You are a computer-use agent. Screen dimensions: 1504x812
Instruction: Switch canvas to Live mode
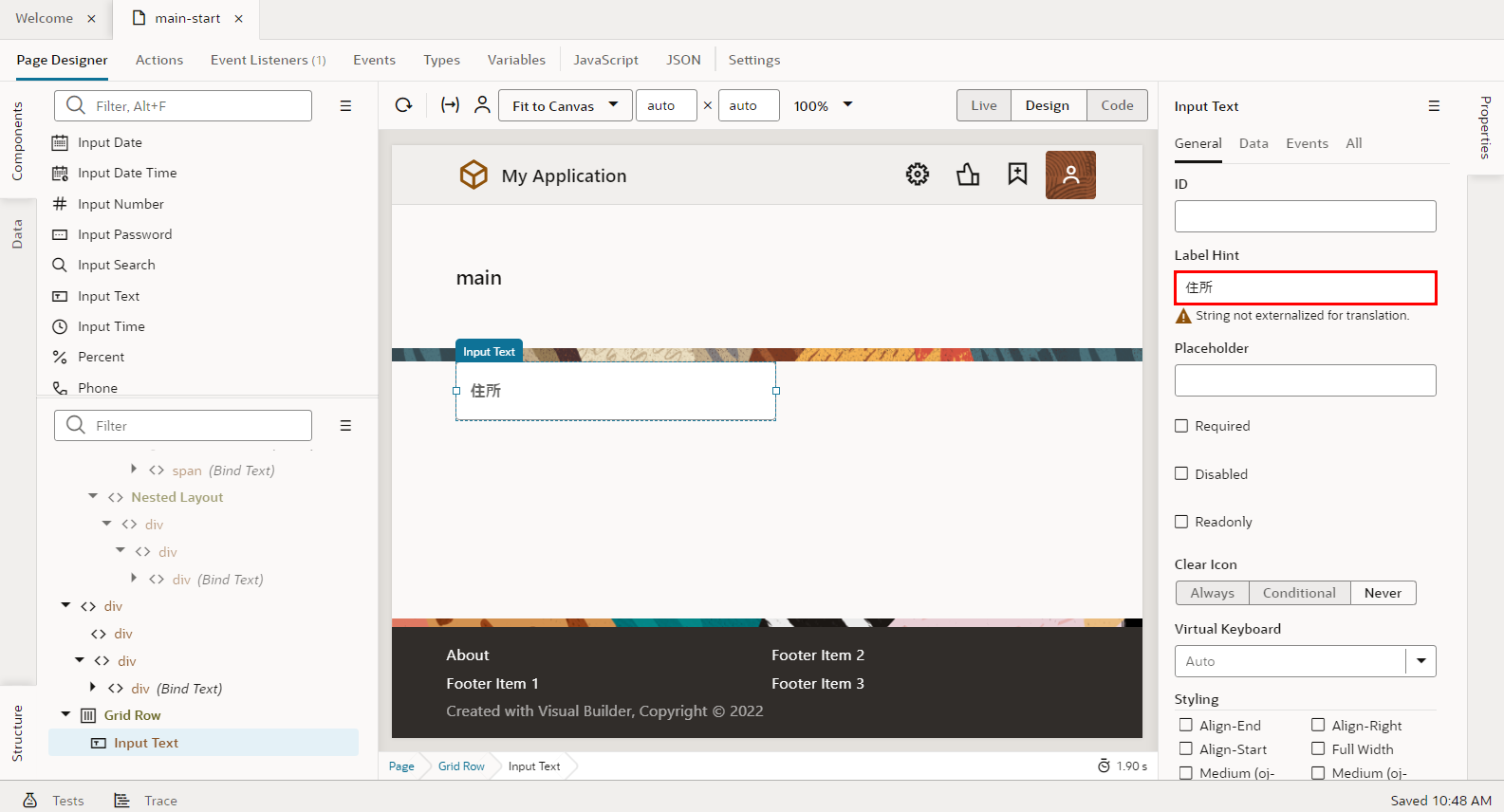983,105
